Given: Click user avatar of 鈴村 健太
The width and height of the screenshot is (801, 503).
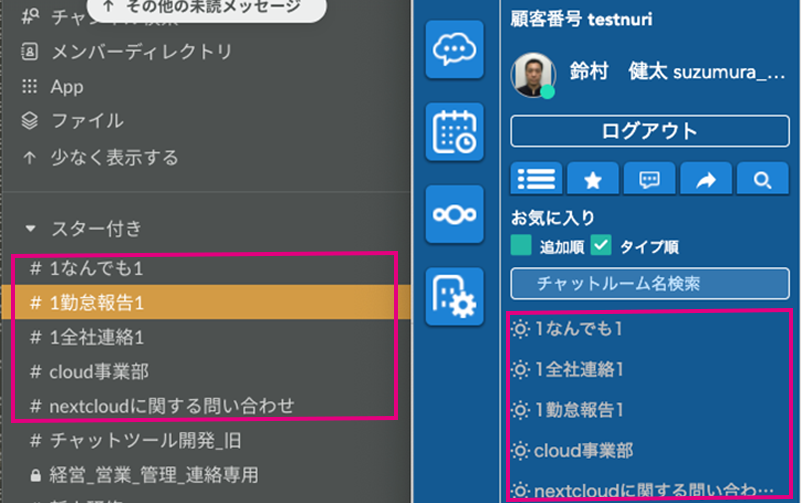Looking at the screenshot, I should coord(533,75).
